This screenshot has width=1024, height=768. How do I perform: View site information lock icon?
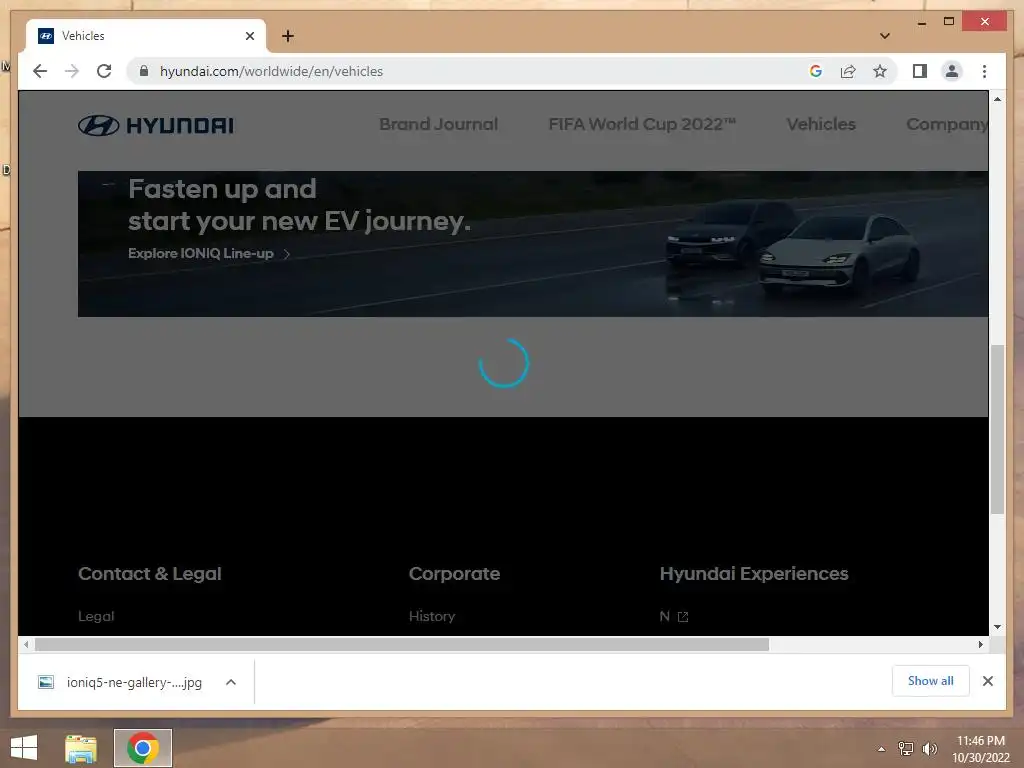pos(144,71)
